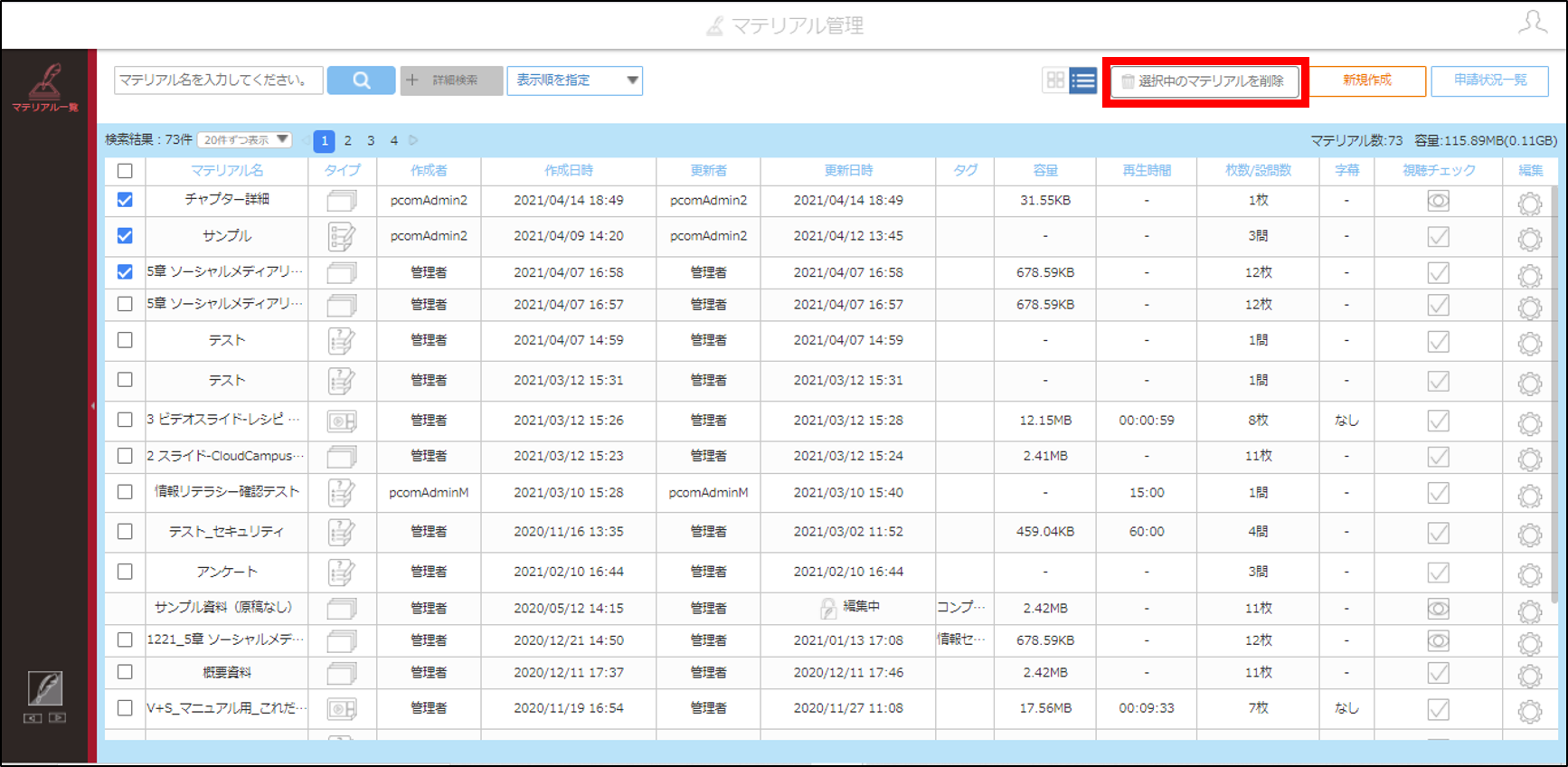Viewport: 1568px width, 767px height.
Task: Click the magnifier search button
Action: [361, 80]
